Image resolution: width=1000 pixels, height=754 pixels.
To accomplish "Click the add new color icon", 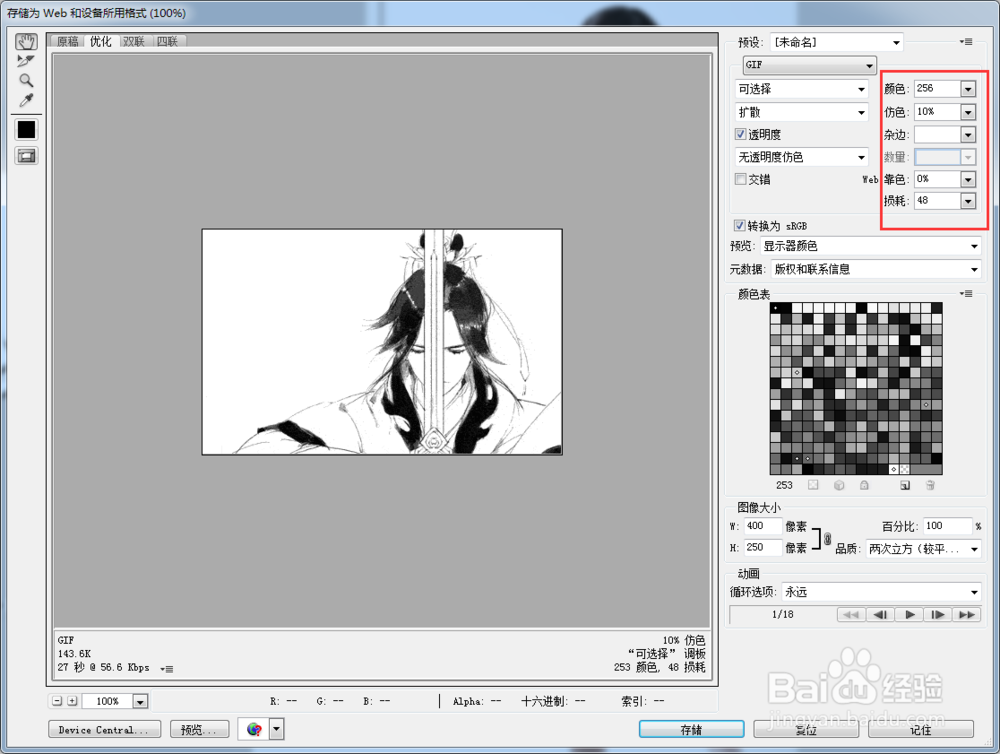I will tap(905, 485).
